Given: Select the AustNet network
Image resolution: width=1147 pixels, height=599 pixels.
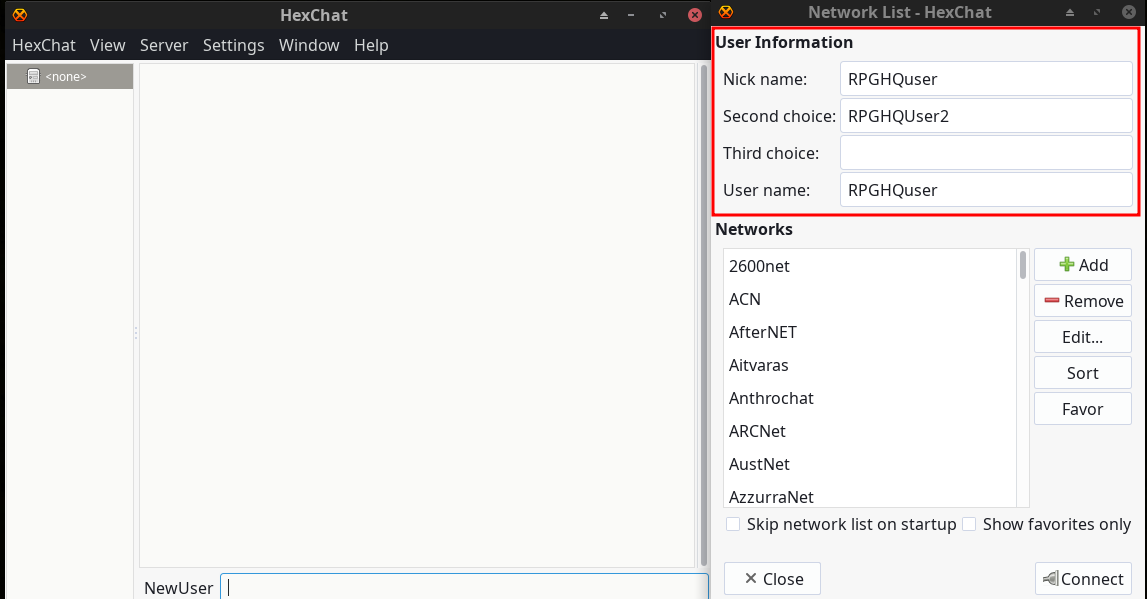Looking at the screenshot, I should click(870, 464).
